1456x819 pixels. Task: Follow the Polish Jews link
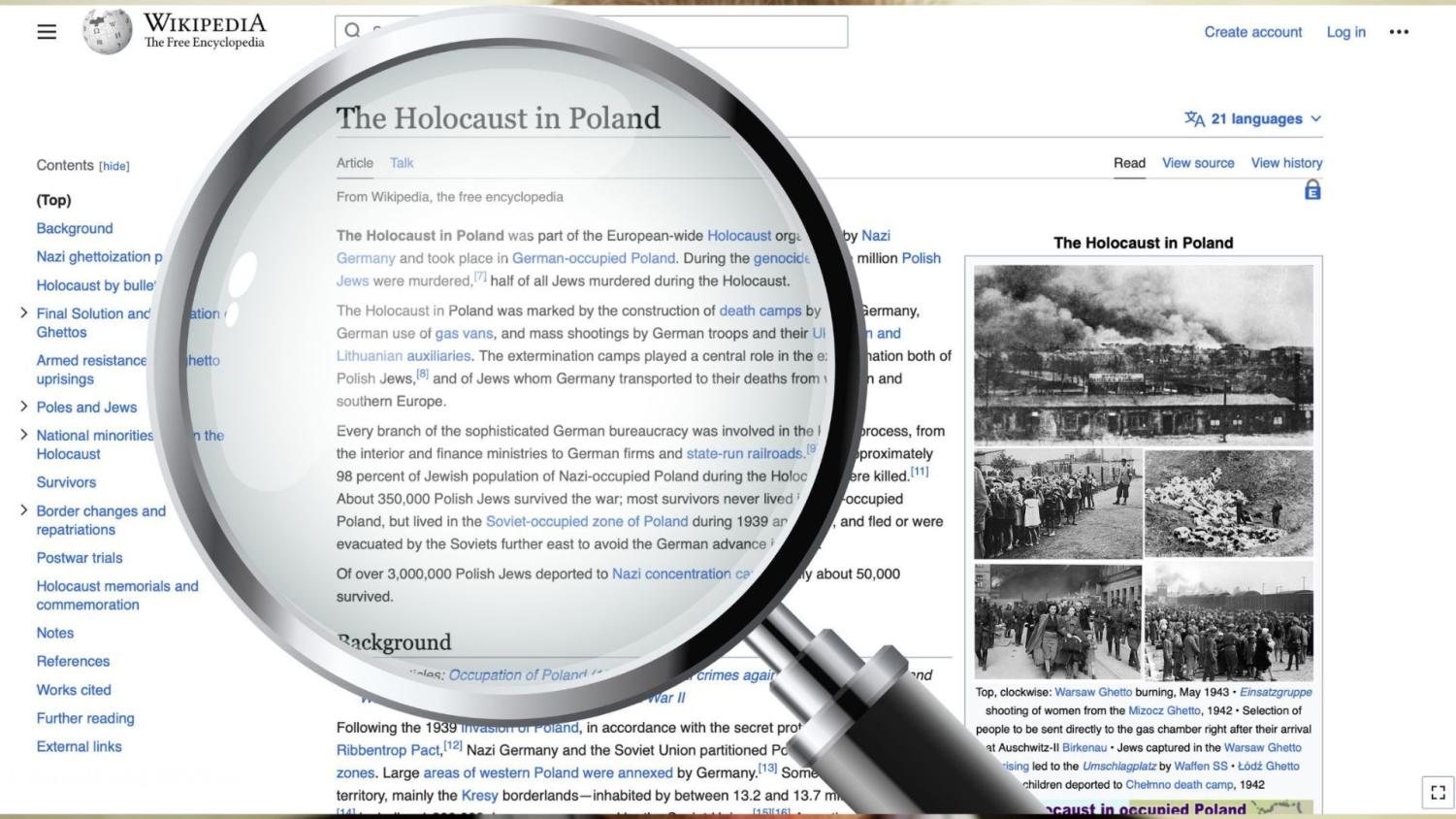coord(638,270)
